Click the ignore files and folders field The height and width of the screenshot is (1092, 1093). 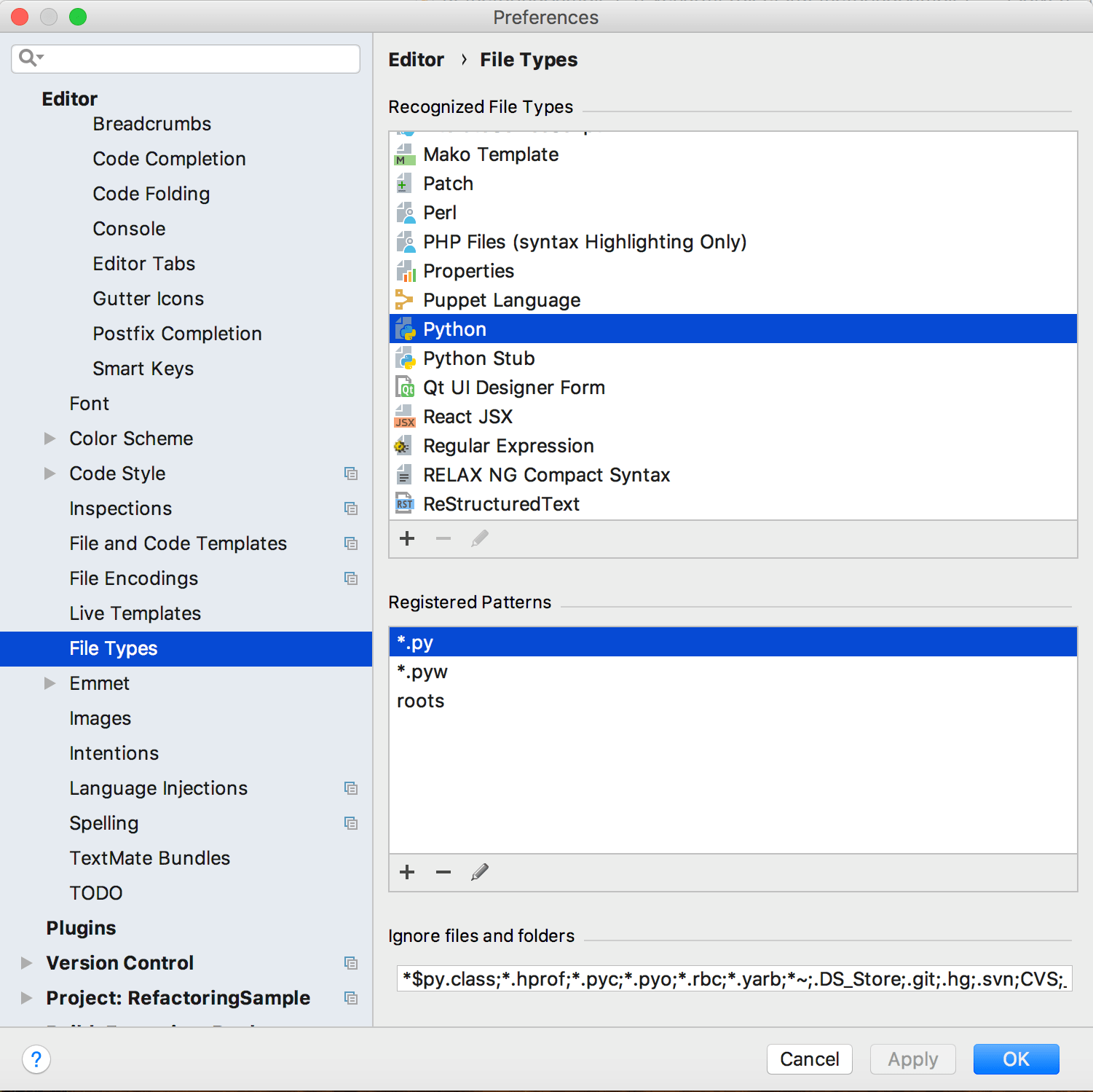point(733,978)
